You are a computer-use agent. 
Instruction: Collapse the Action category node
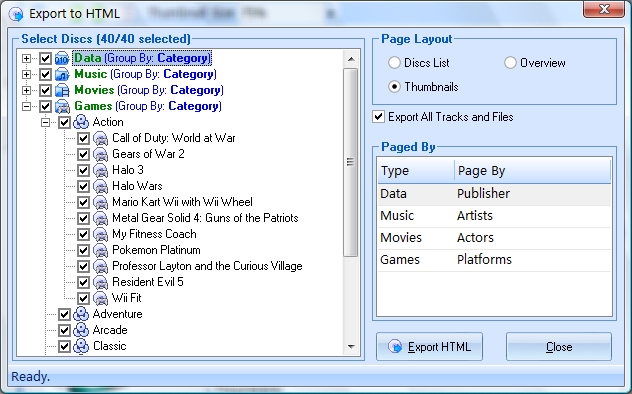(46, 122)
